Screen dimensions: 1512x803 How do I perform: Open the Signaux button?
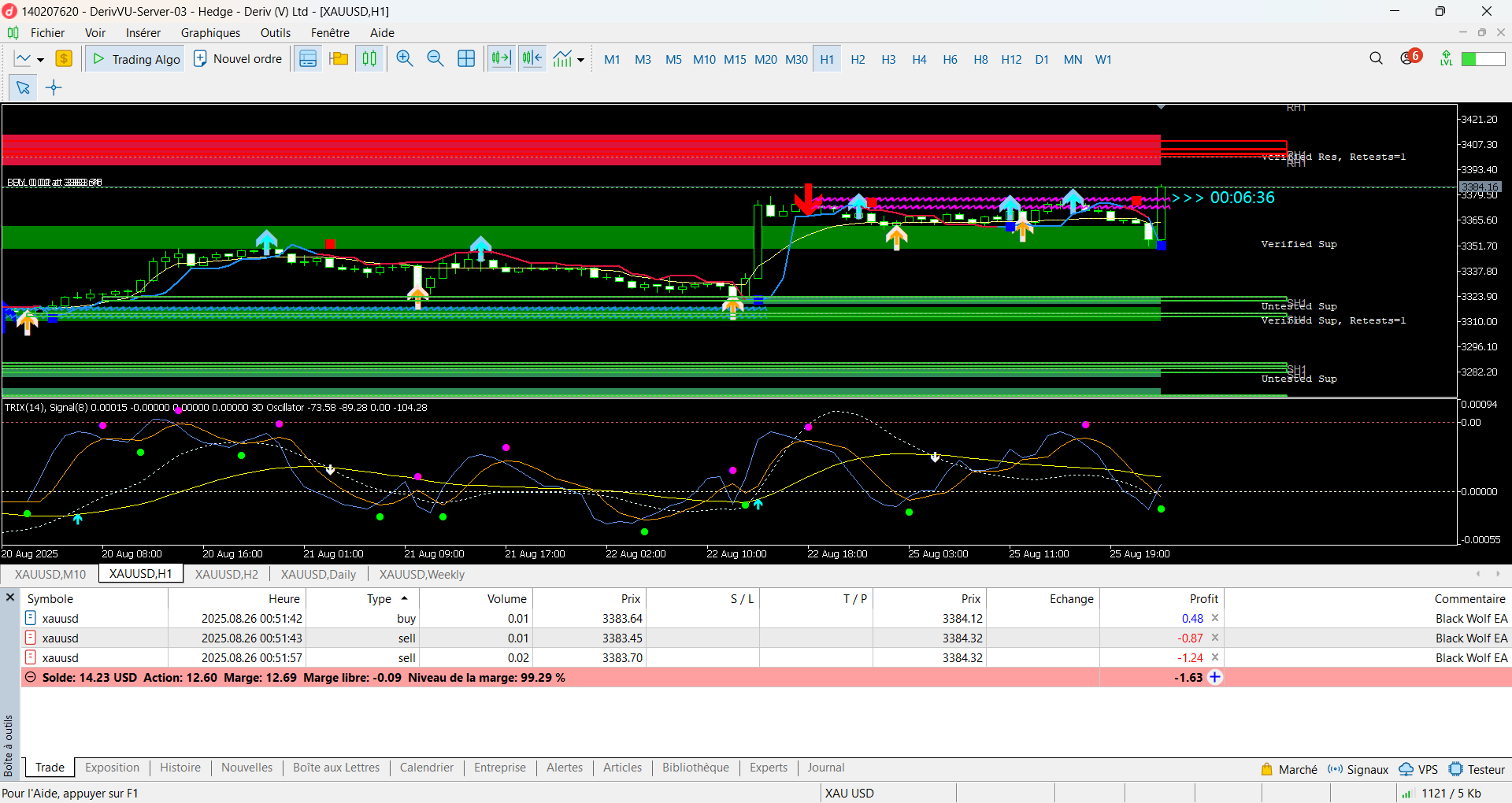(x=1358, y=769)
